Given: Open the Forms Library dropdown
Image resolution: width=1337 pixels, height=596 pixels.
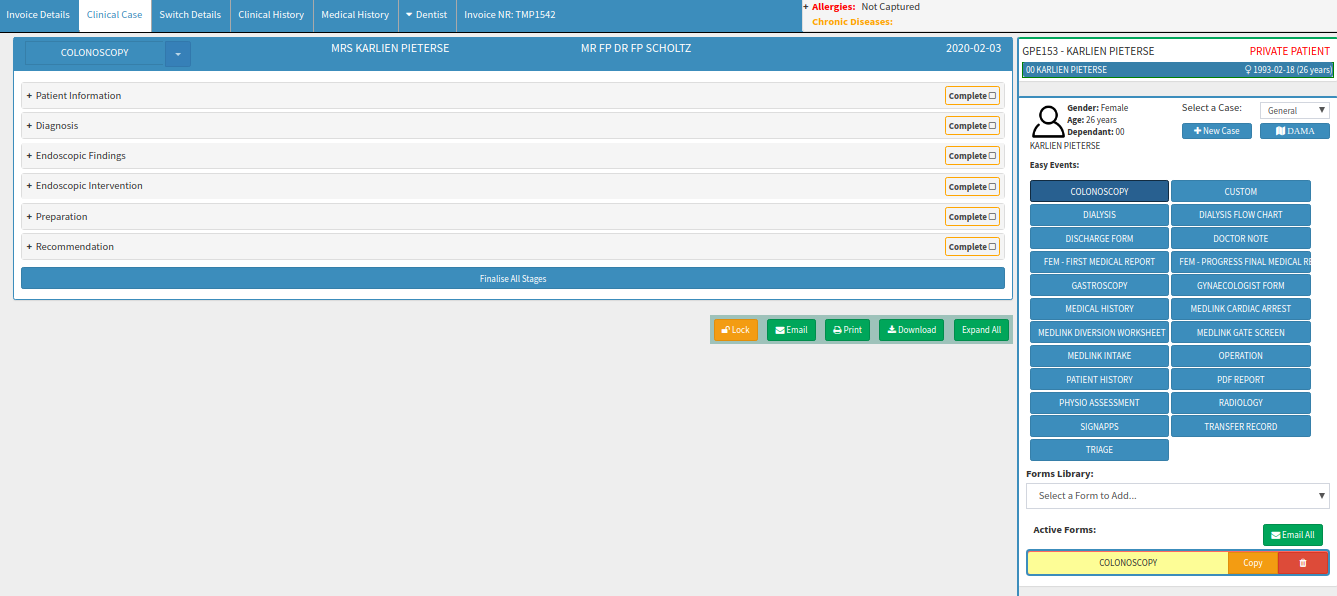Looking at the screenshot, I should [x=1178, y=496].
